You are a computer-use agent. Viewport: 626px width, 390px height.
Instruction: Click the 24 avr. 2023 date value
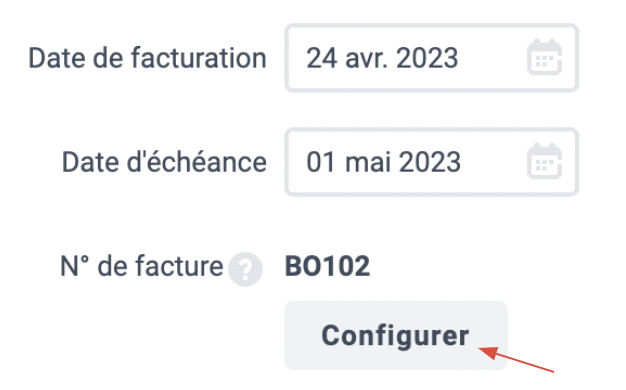(x=382, y=58)
